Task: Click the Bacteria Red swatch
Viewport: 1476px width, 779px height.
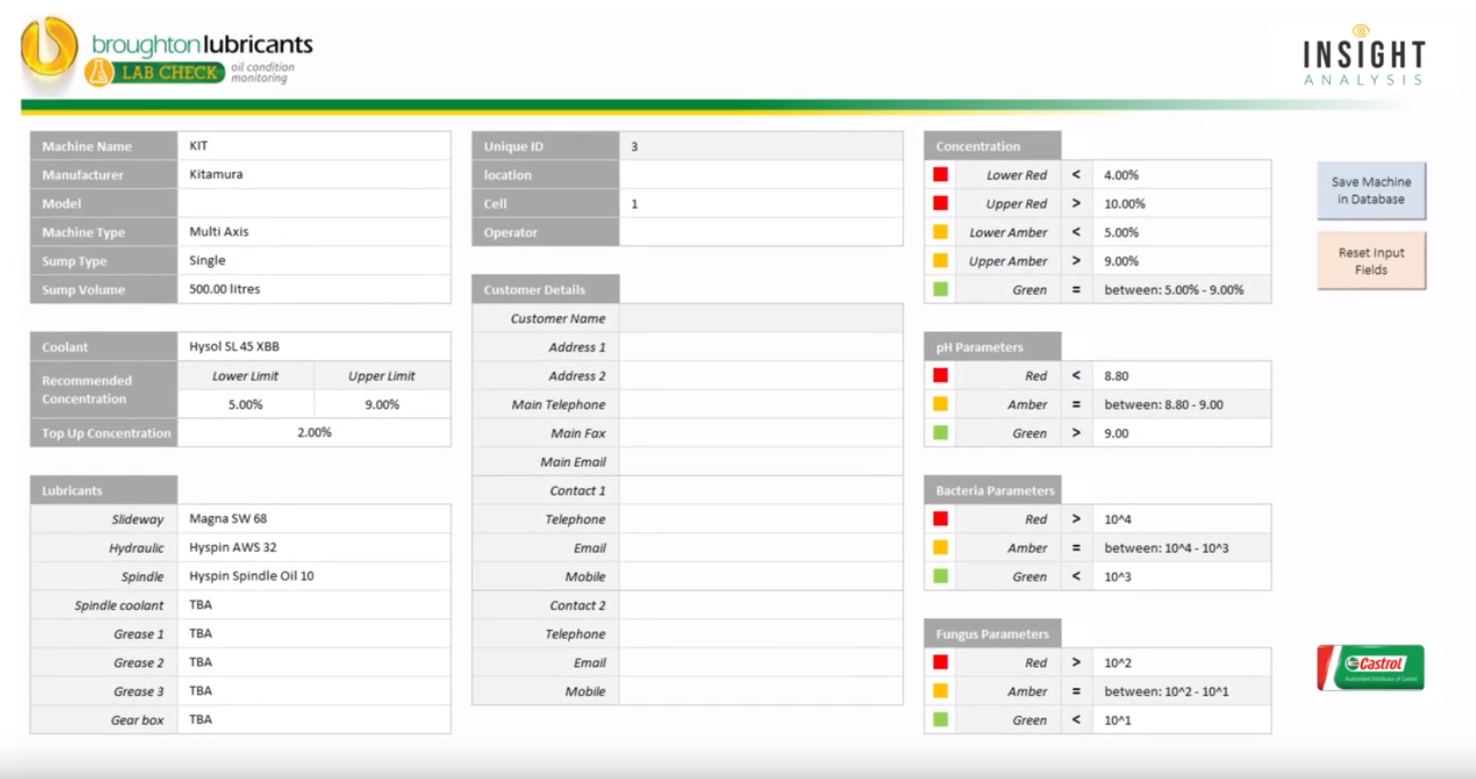Action: pyautogui.click(x=940, y=519)
